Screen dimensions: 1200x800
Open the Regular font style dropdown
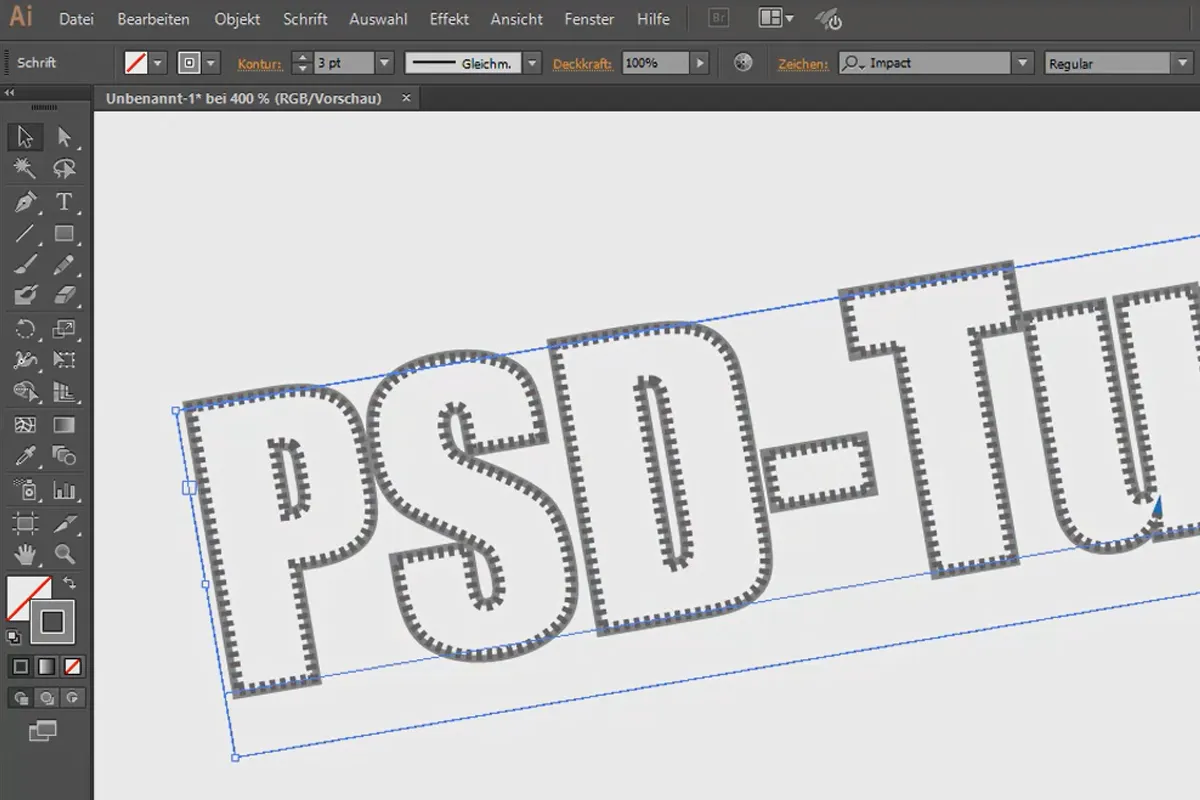pyautogui.click(x=1184, y=63)
